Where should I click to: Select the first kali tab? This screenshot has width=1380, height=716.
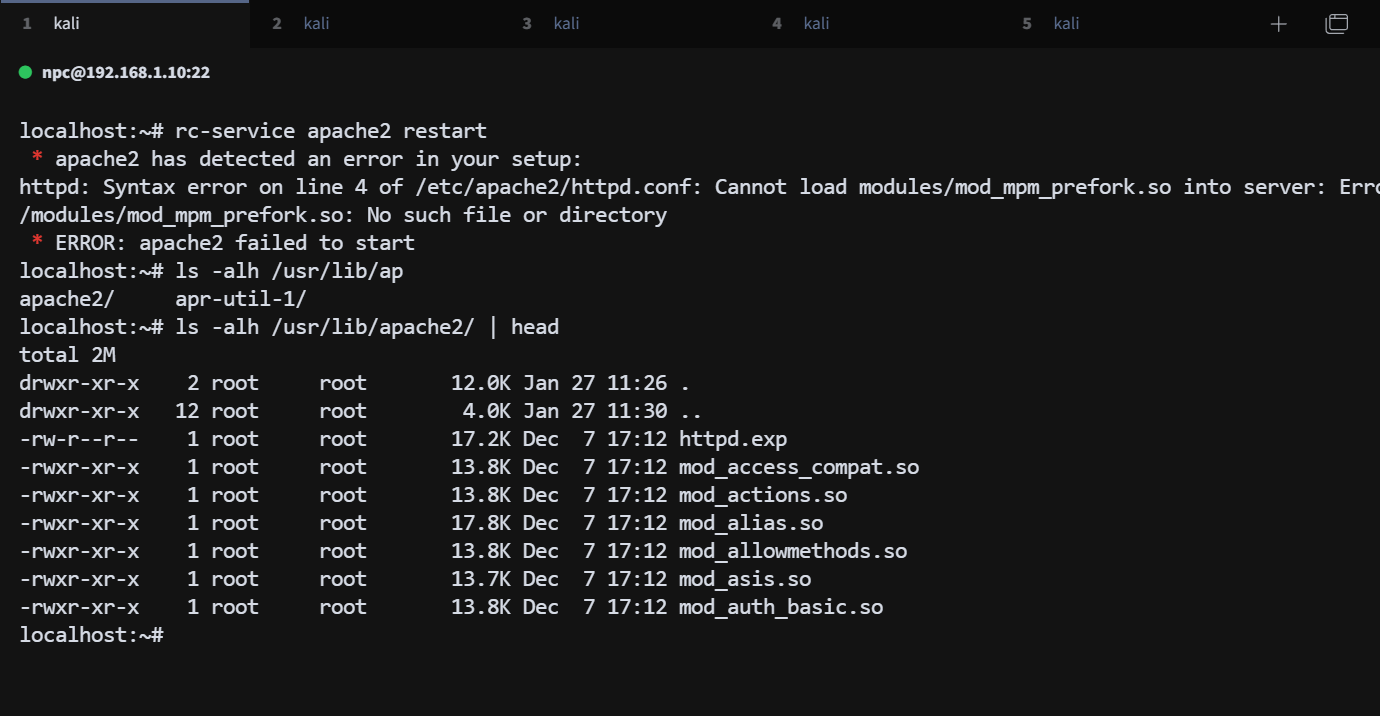click(x=66, y=23)
